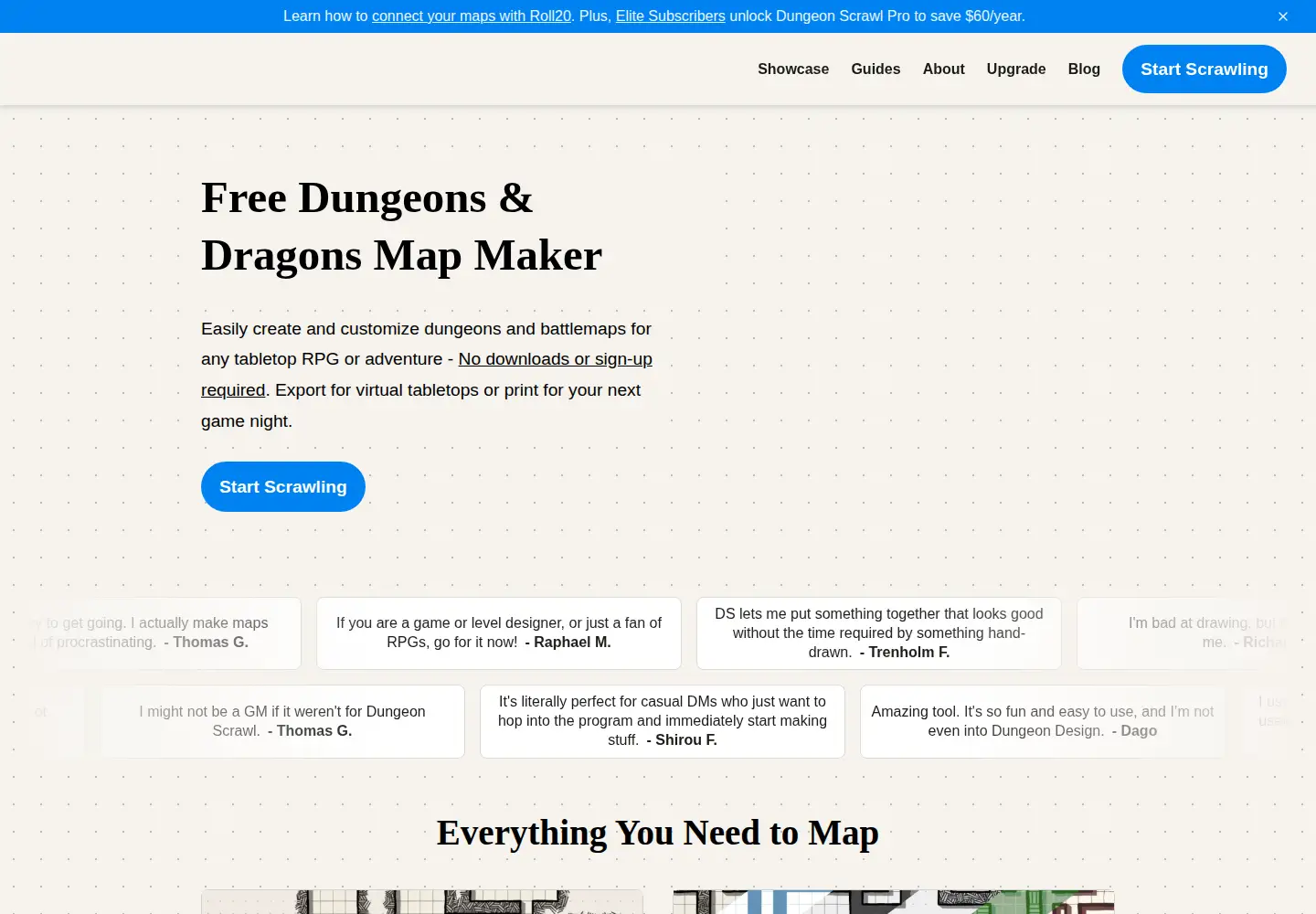Image resolution: width=1316 pixels, height=914 pixels.
Task: Open the black-and-white dungeon map thumbnail
Action: click(x=422, y=901)
